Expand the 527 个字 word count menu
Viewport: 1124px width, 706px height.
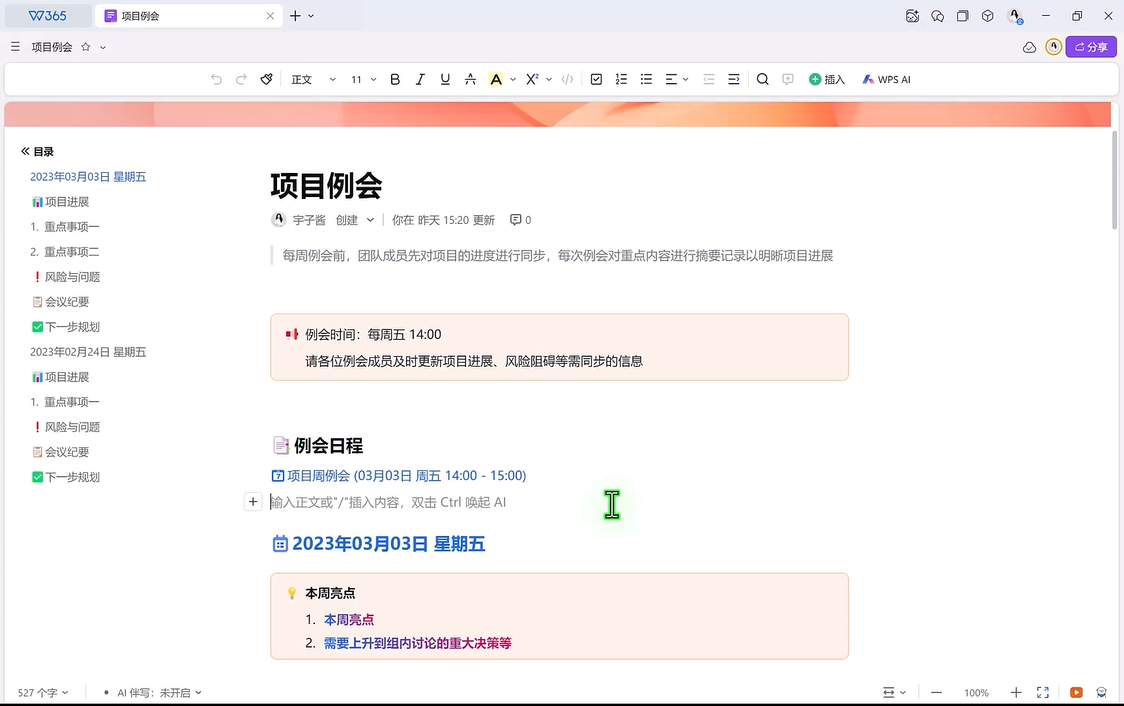[43, 692]
